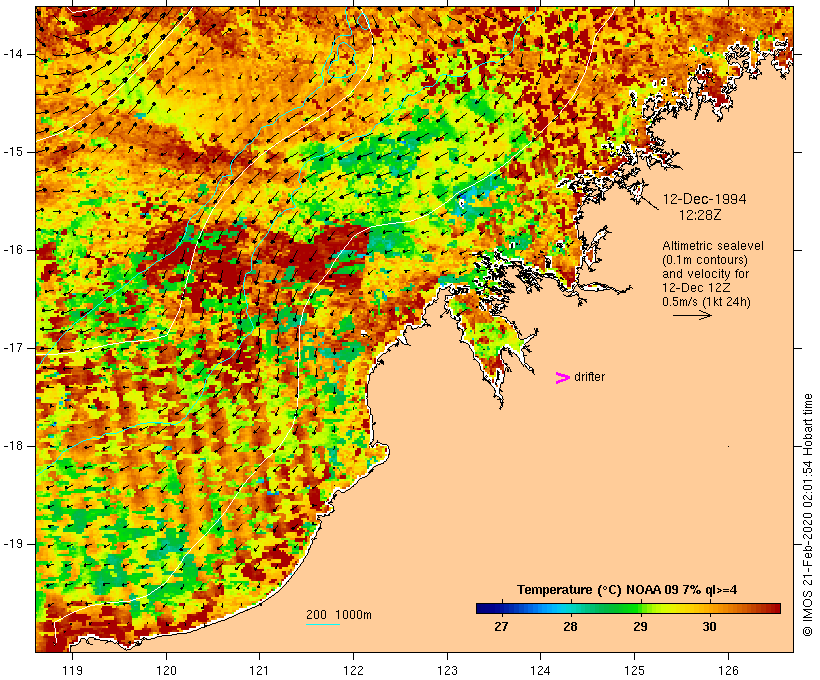The image size is (820, 680).
Task: Click the Temperature NOAA 09 legend title
Action: (x=627, y=590)
